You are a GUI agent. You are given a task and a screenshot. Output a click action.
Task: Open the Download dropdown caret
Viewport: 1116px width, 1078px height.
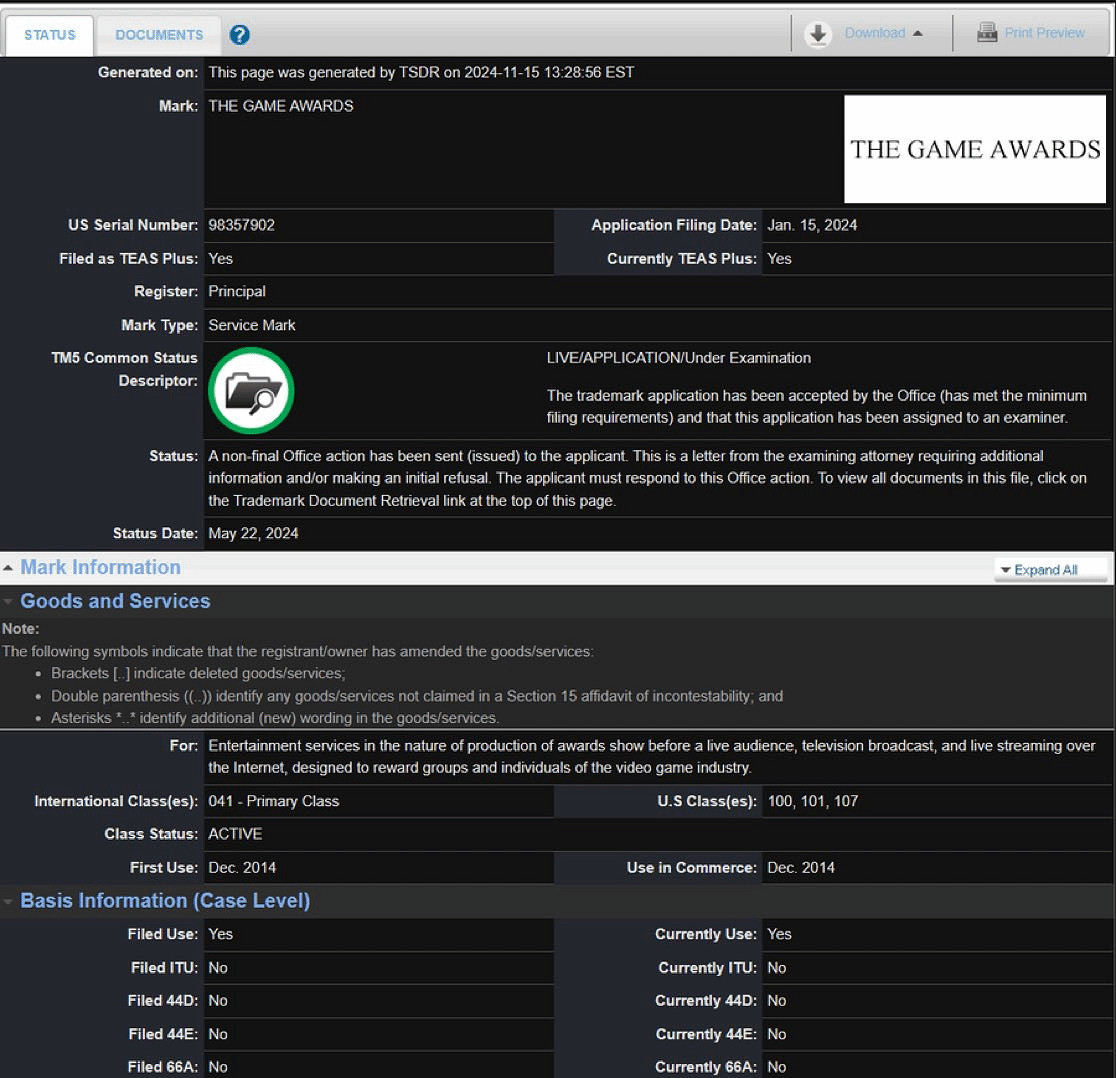[x=918, y=34]
